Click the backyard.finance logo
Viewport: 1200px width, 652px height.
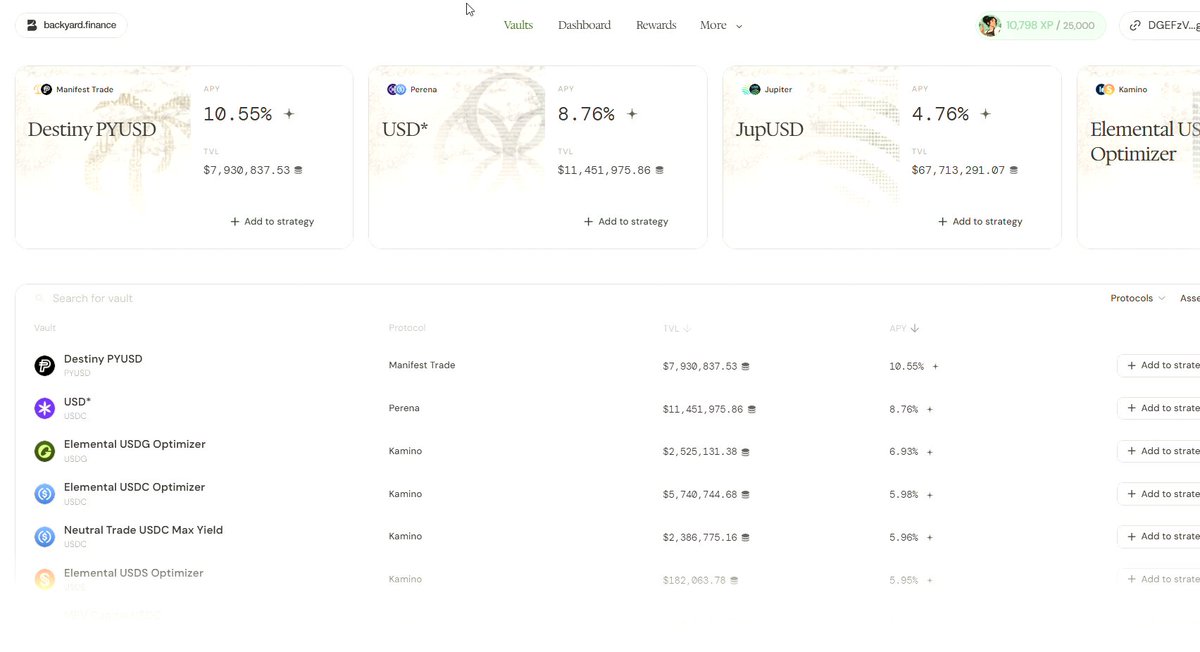71,25
